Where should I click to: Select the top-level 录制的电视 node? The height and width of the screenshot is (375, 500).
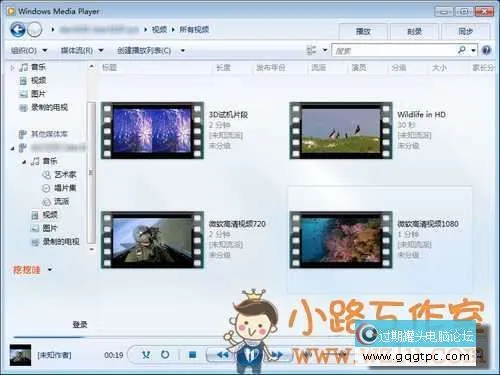click(49, 107)
